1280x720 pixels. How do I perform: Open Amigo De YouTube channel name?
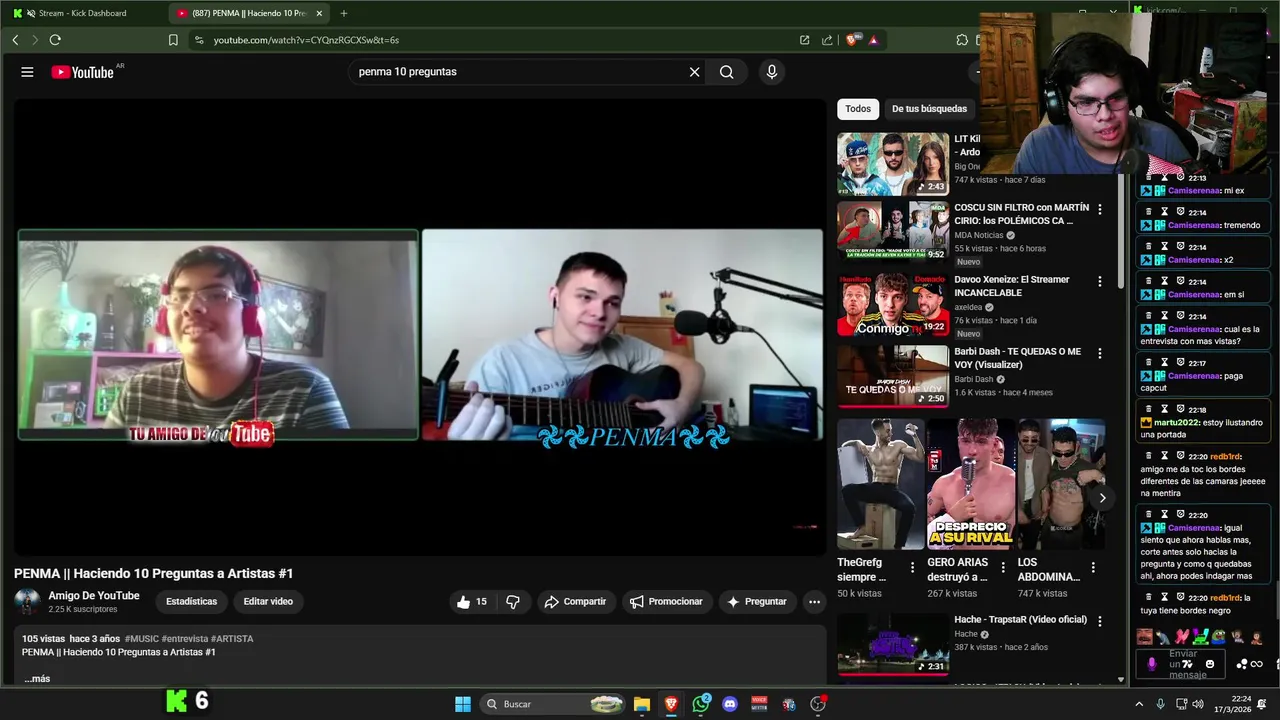pos(94,596)
